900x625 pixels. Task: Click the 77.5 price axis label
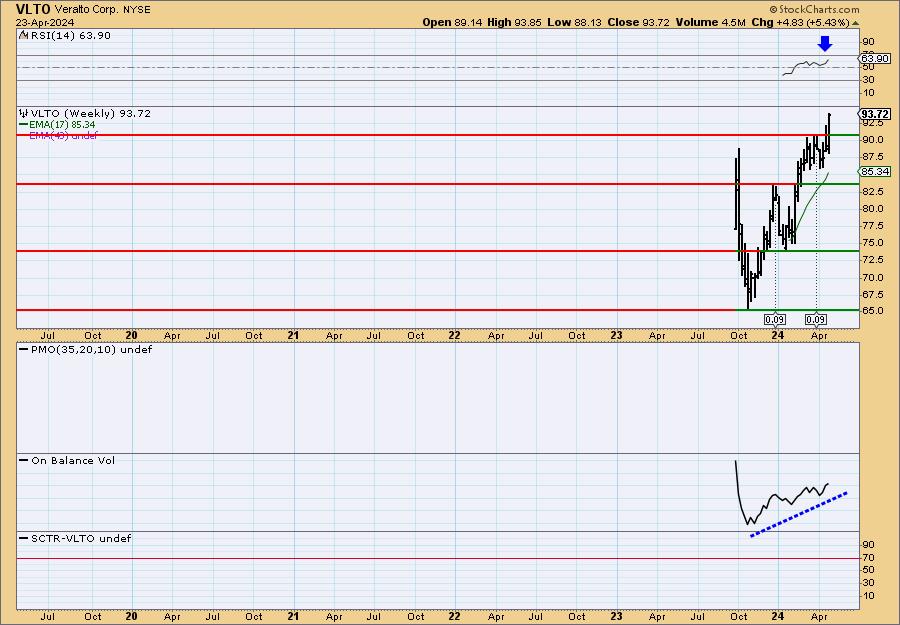[x=873, y=226]
